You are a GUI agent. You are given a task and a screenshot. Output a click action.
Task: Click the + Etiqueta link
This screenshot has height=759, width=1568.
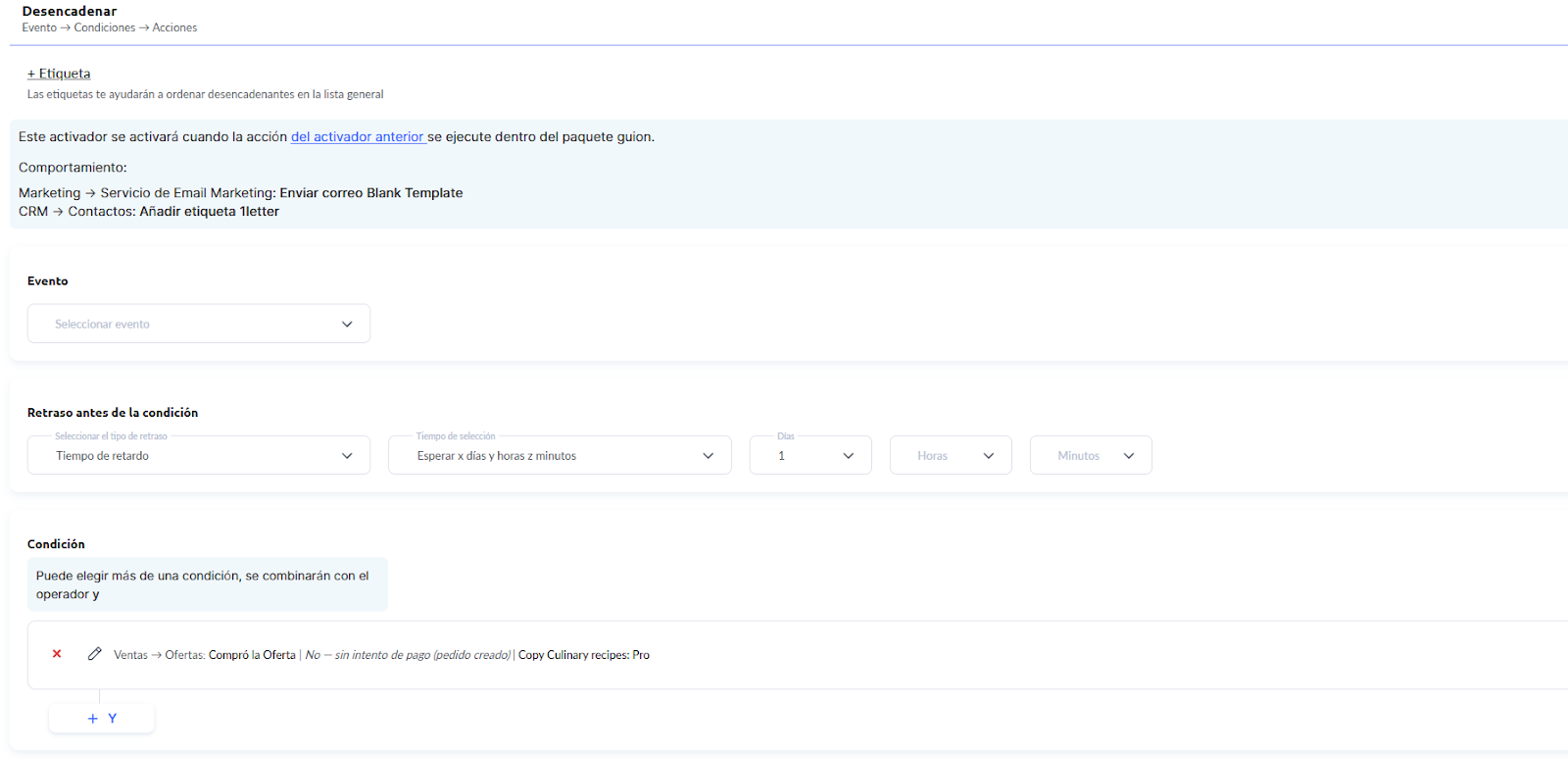(59, 74)
